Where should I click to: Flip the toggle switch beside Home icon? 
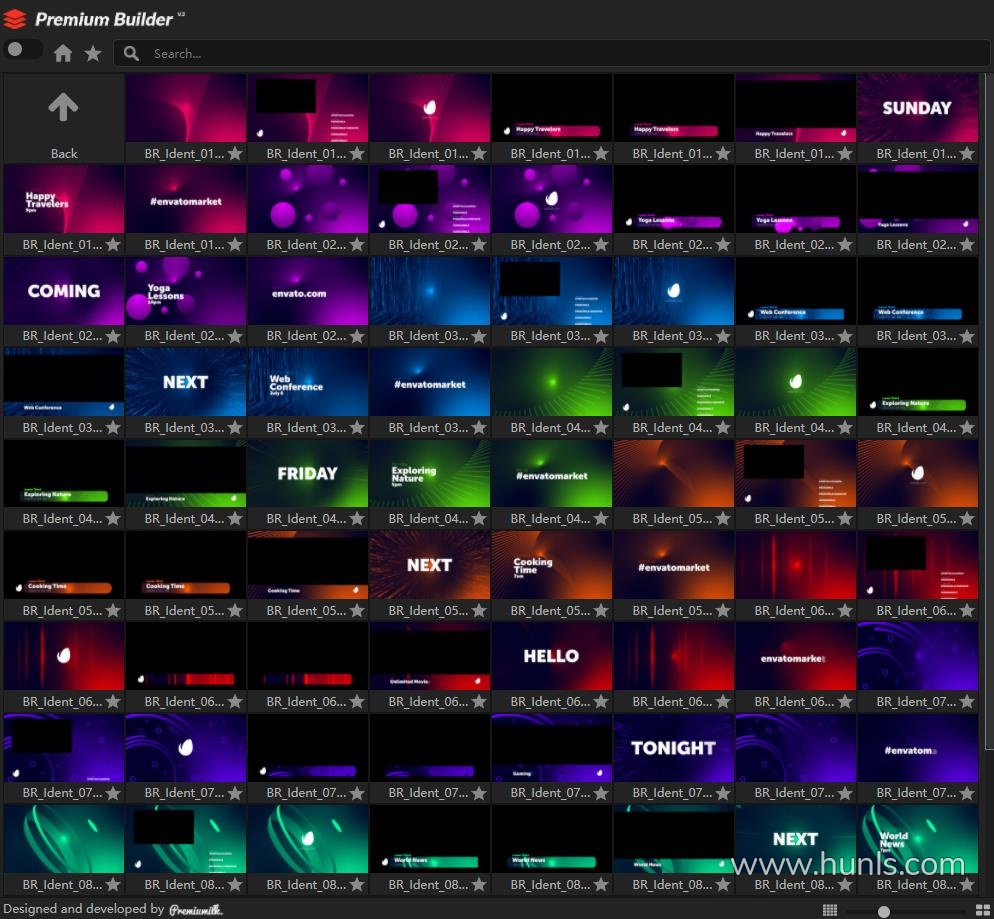(x=23, y=50)
